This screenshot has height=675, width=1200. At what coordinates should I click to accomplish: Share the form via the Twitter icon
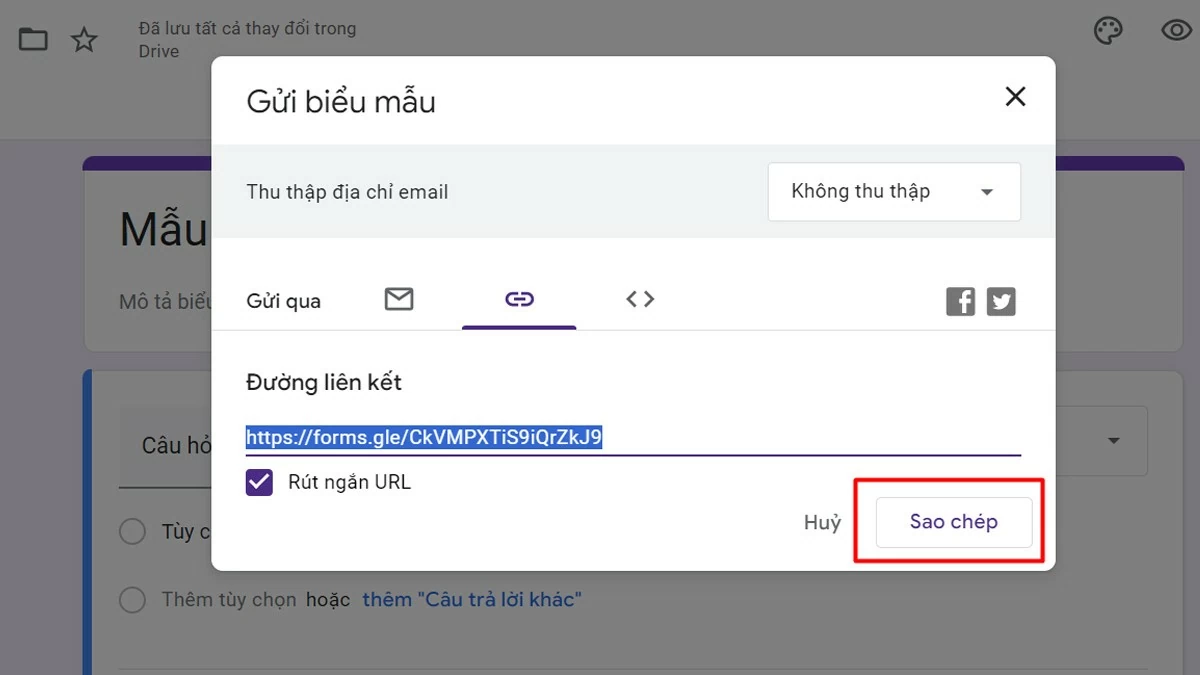point(1001,300)
